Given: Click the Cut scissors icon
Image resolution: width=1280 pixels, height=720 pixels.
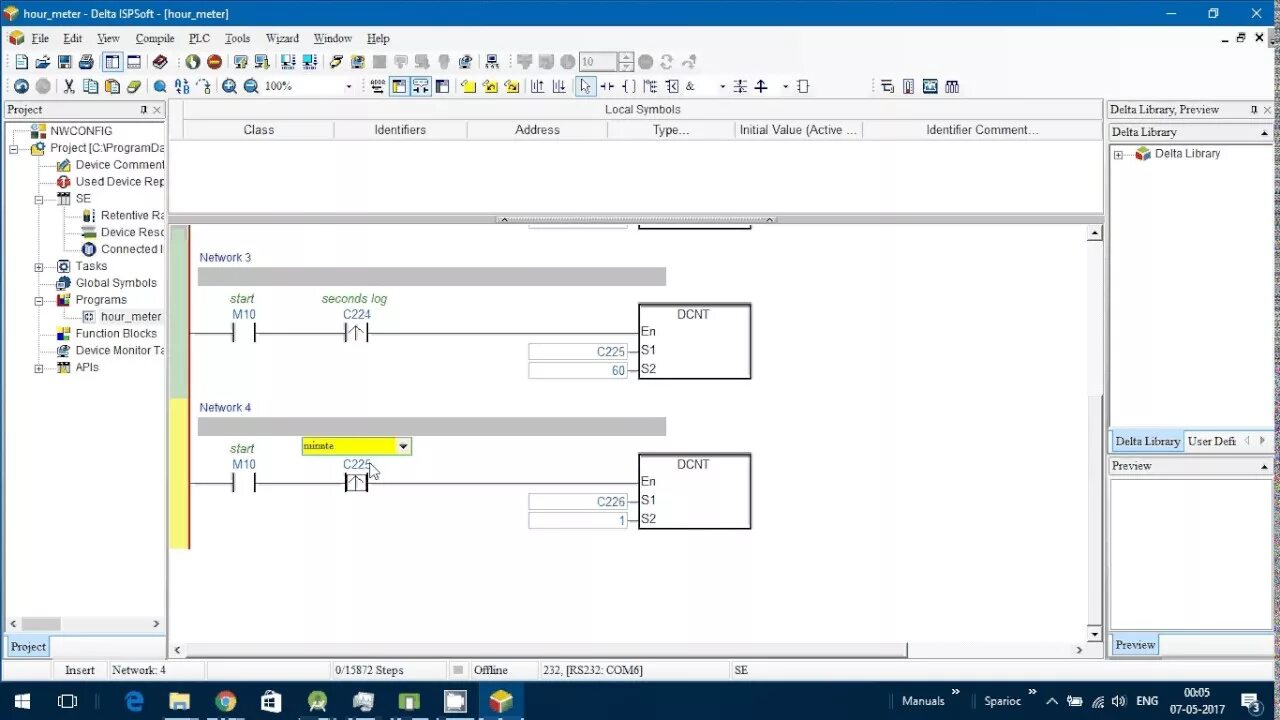Looking at the screenshot, I should pyautogui.click(x=69, y=86).
